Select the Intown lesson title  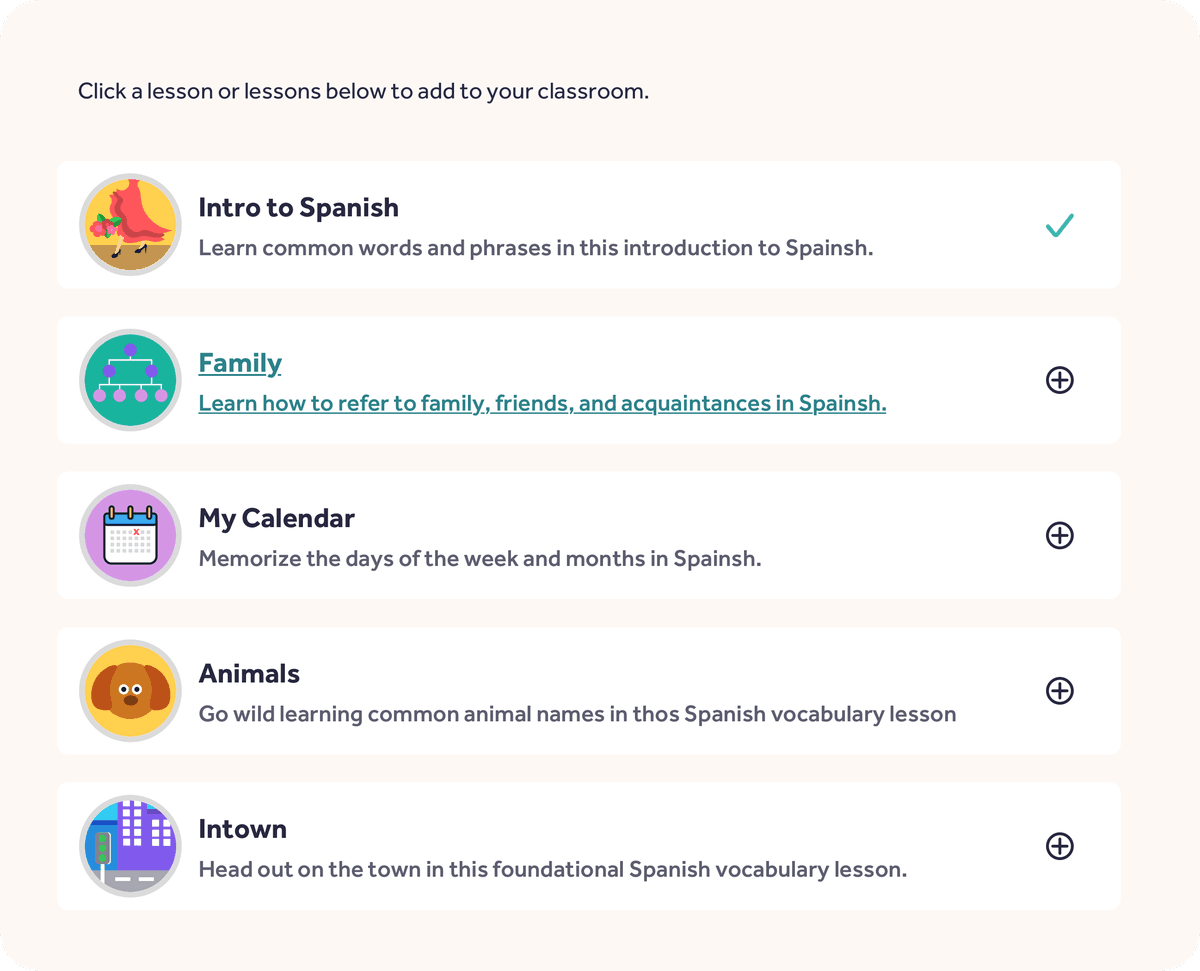coord(242,829)
